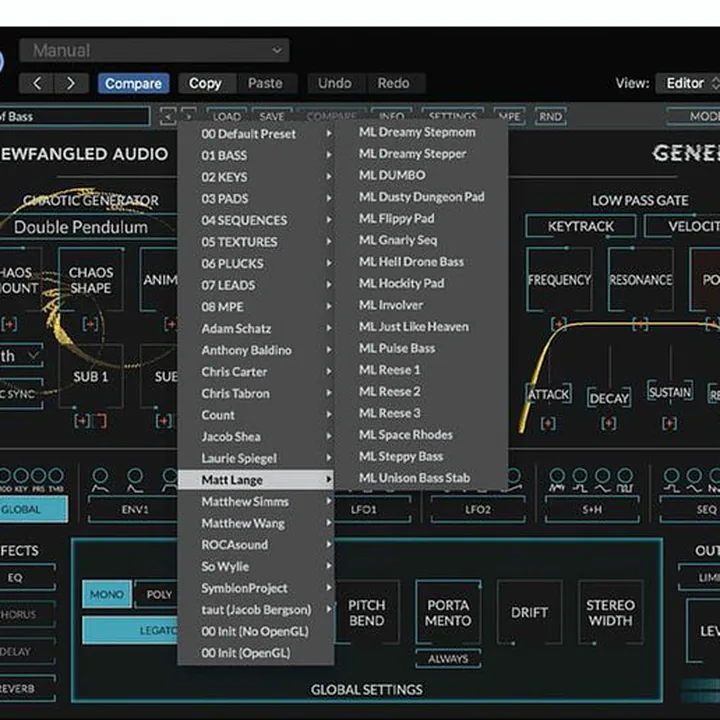Viewport: 720px width, 720px height.
Task: Click Generate's small next-preset arrow beside LOAD
Action: tap(189, 113)
